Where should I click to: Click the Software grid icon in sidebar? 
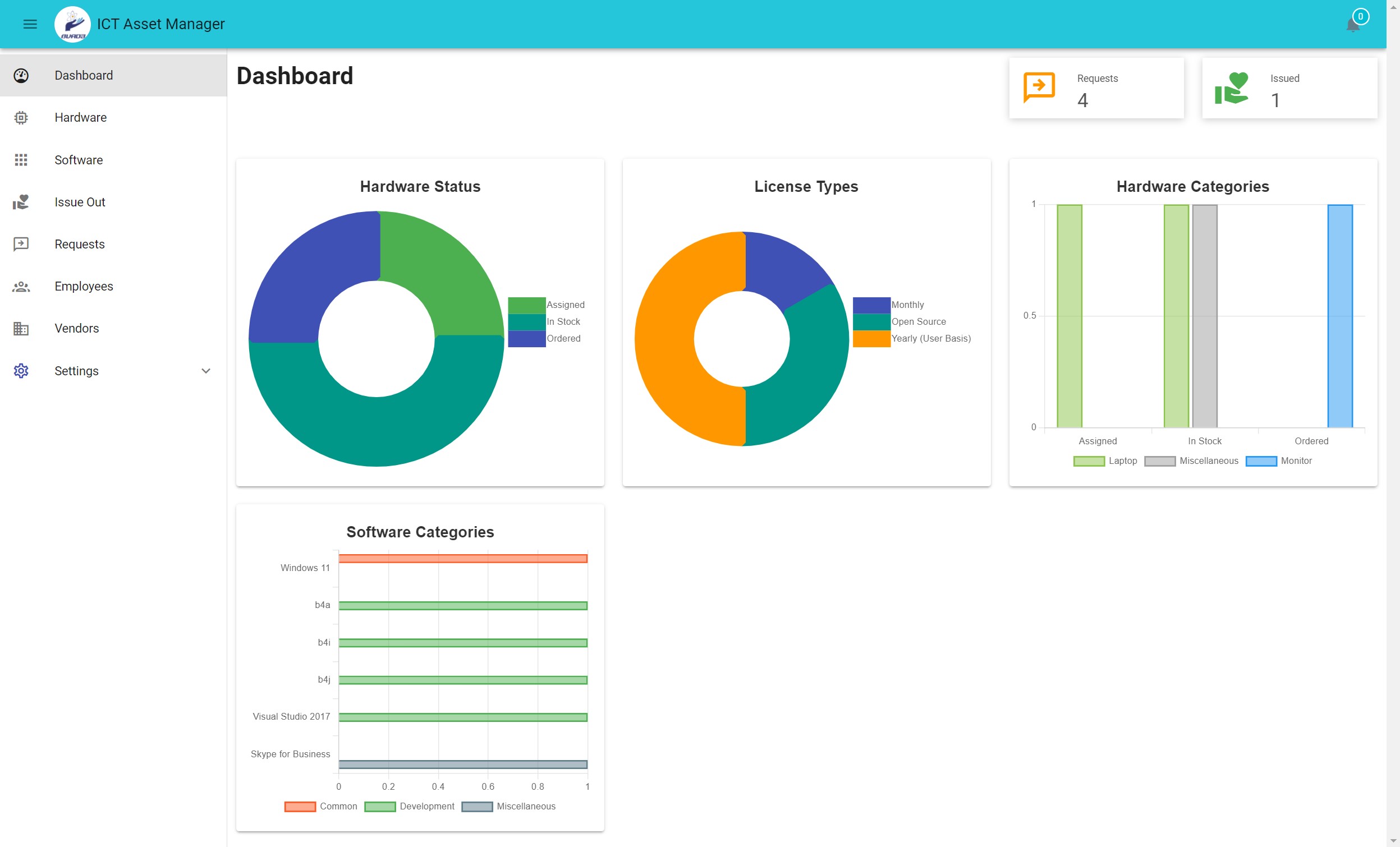[x=21, y=160]
